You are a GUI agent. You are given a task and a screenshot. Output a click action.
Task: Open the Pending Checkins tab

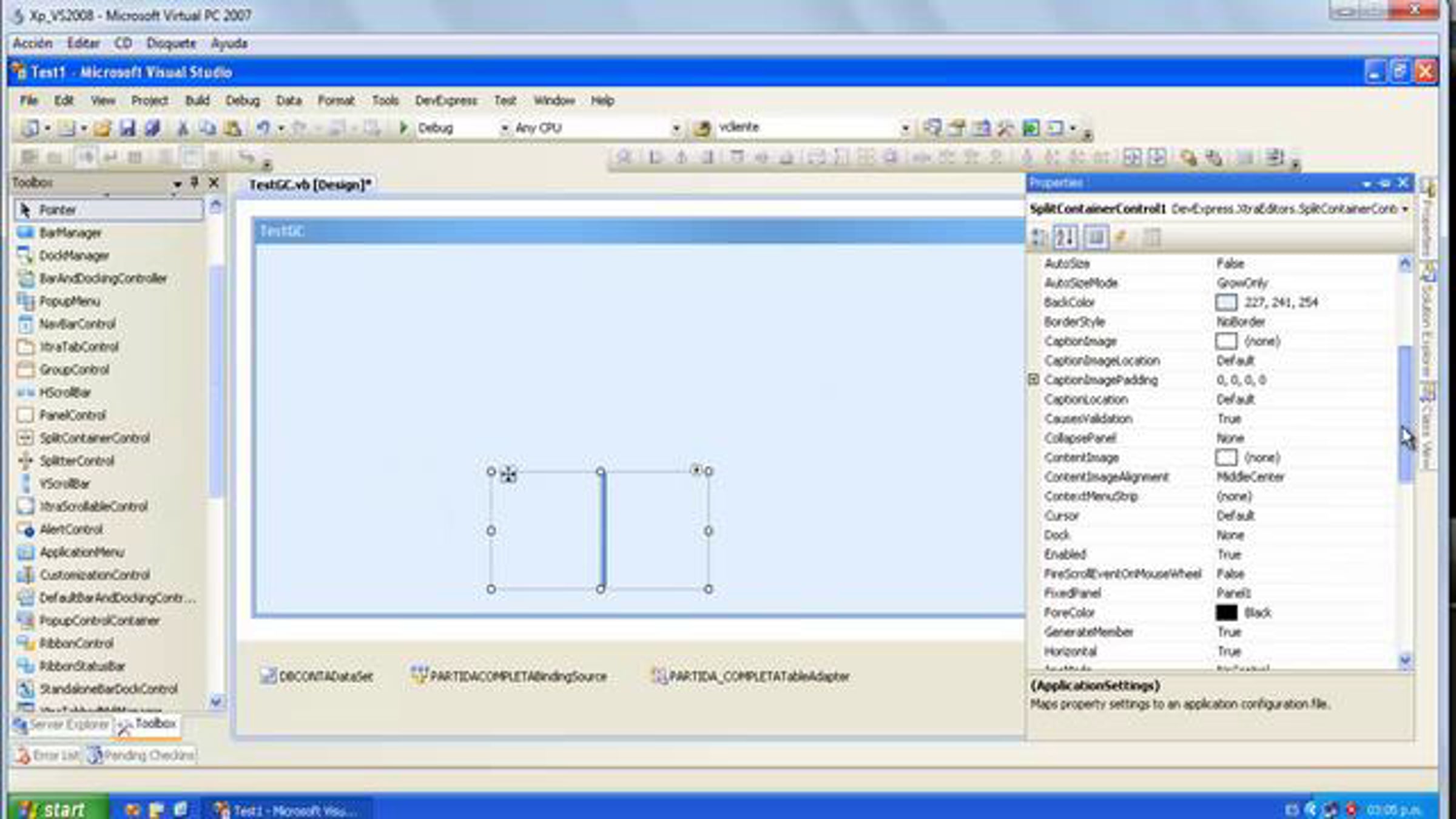[141, 755]
